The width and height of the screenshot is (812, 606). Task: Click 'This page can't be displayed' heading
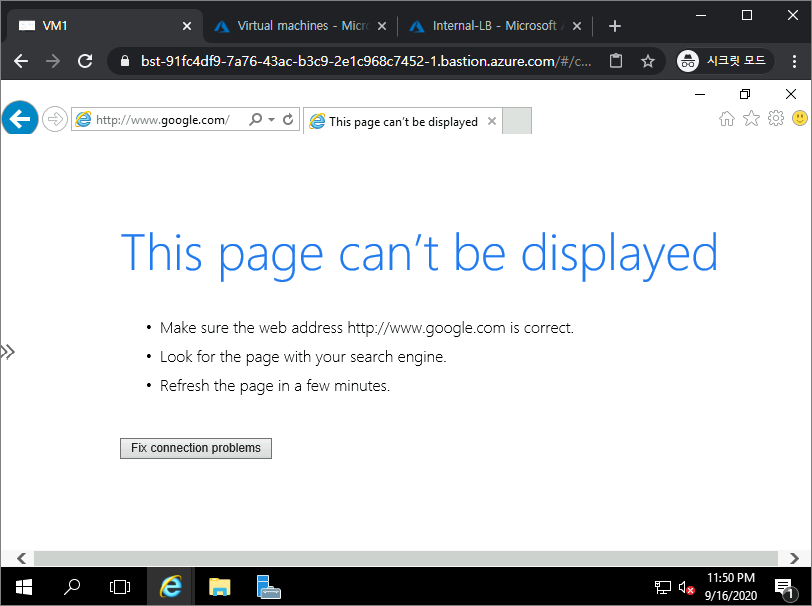[419, 254]
